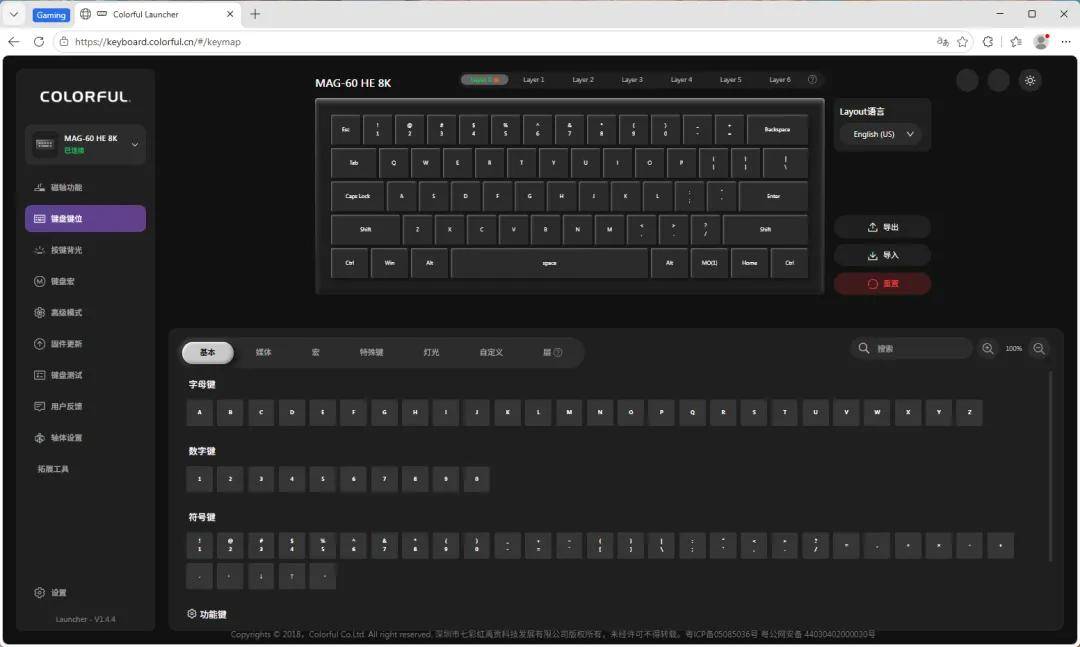Switch to the Layer 6 tab

780,80
